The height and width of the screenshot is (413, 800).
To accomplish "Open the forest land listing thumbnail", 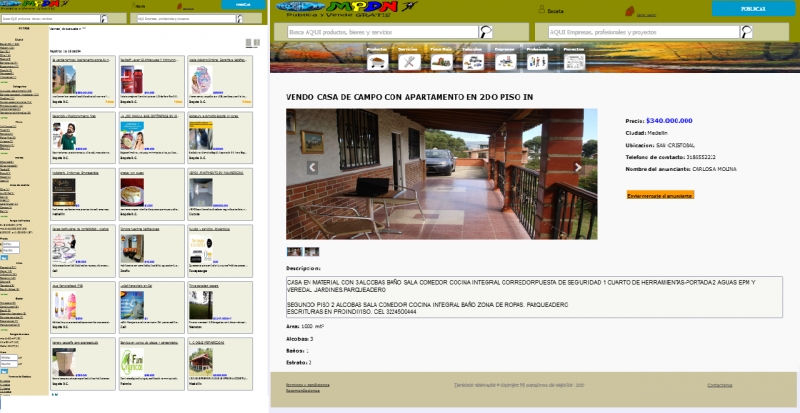I will (201, 305).
